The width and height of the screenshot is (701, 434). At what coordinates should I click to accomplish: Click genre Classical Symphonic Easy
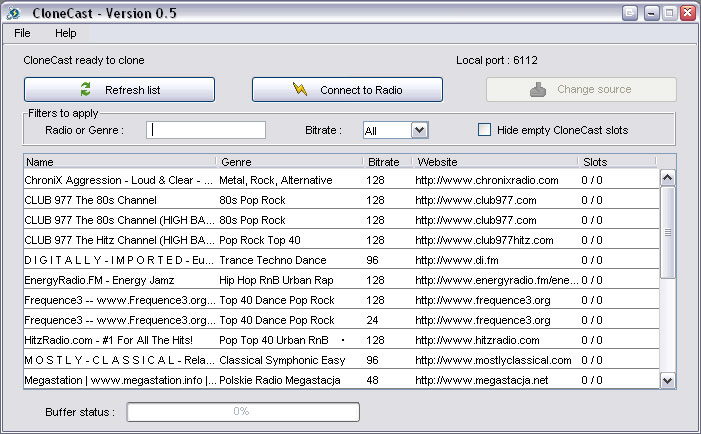click(282, 360)
